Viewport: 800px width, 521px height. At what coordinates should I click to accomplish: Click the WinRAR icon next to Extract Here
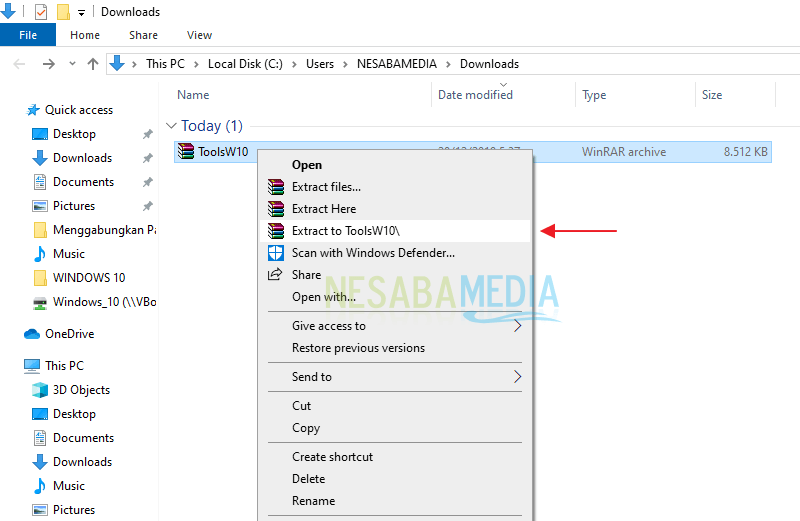click(x=276, y=209)
